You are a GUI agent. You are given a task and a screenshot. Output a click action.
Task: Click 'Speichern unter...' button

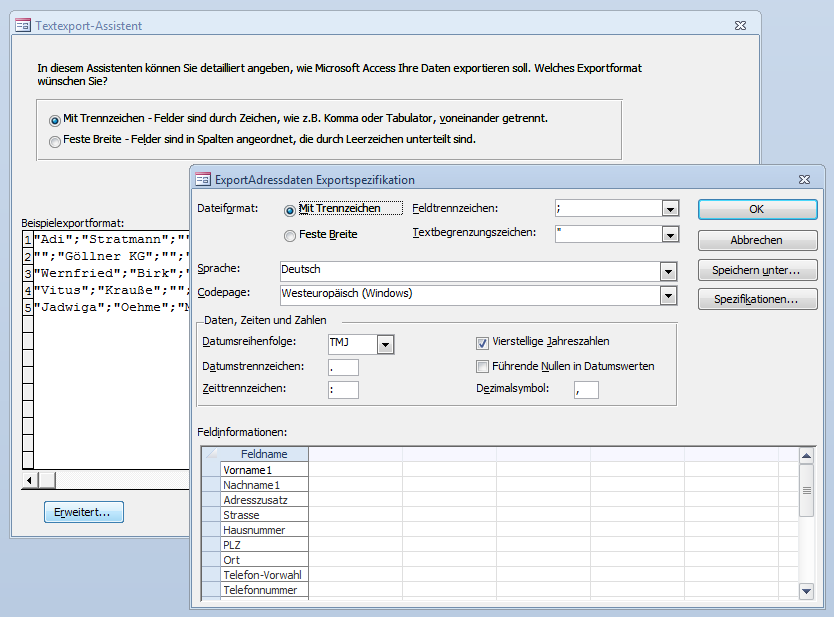[756, 270]
